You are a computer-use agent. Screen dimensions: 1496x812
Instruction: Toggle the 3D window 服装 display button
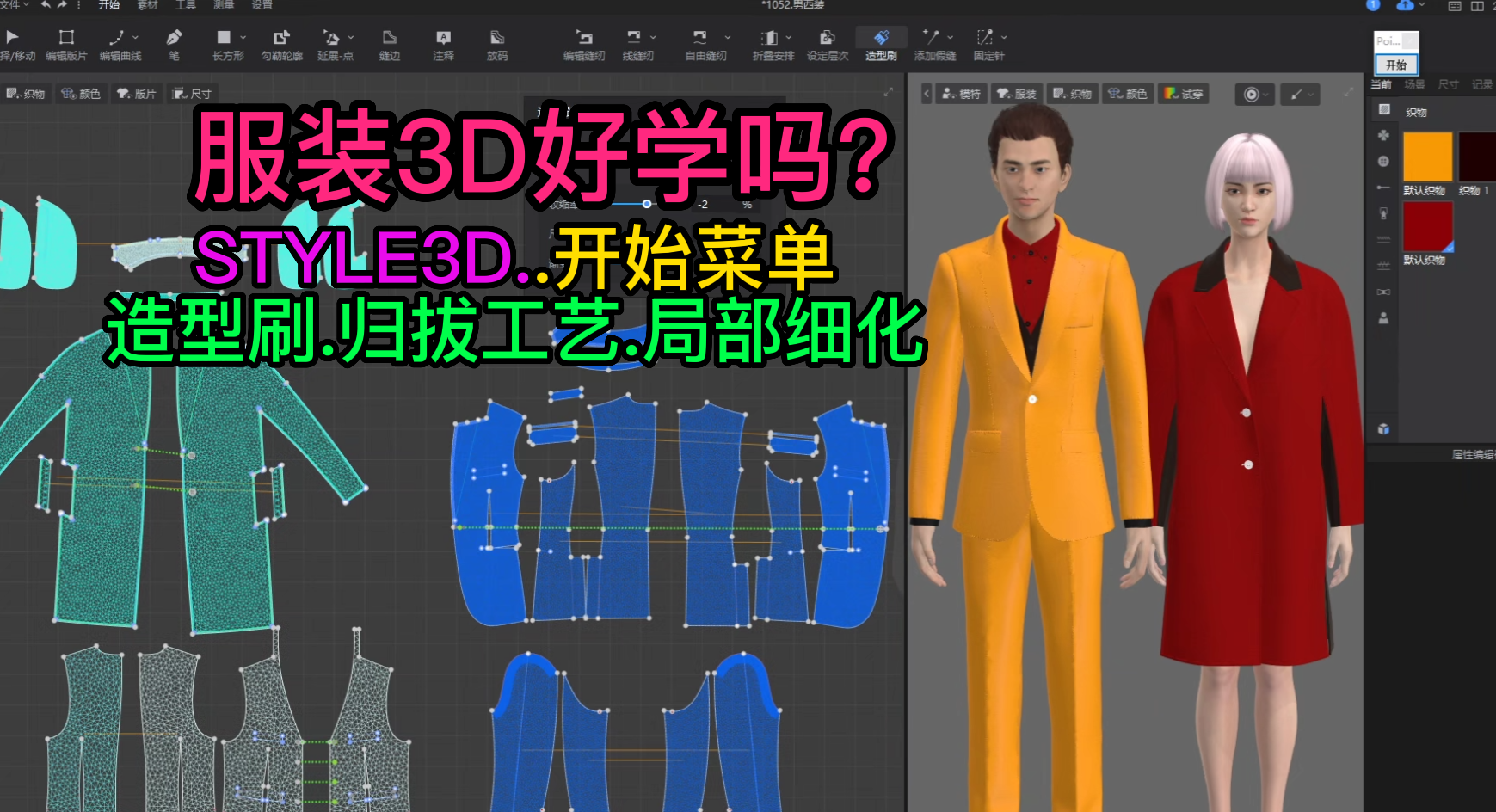point(1017,94)
